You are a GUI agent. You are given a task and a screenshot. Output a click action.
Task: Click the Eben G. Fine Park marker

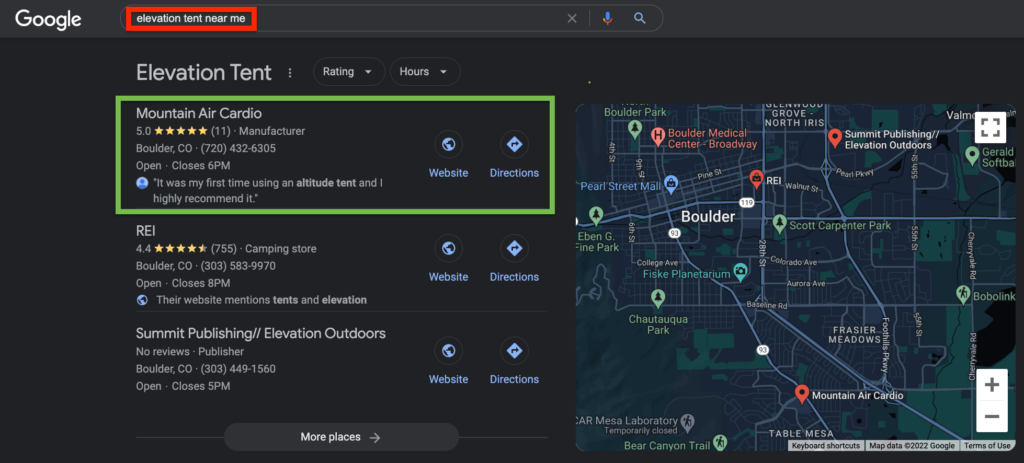596,214
